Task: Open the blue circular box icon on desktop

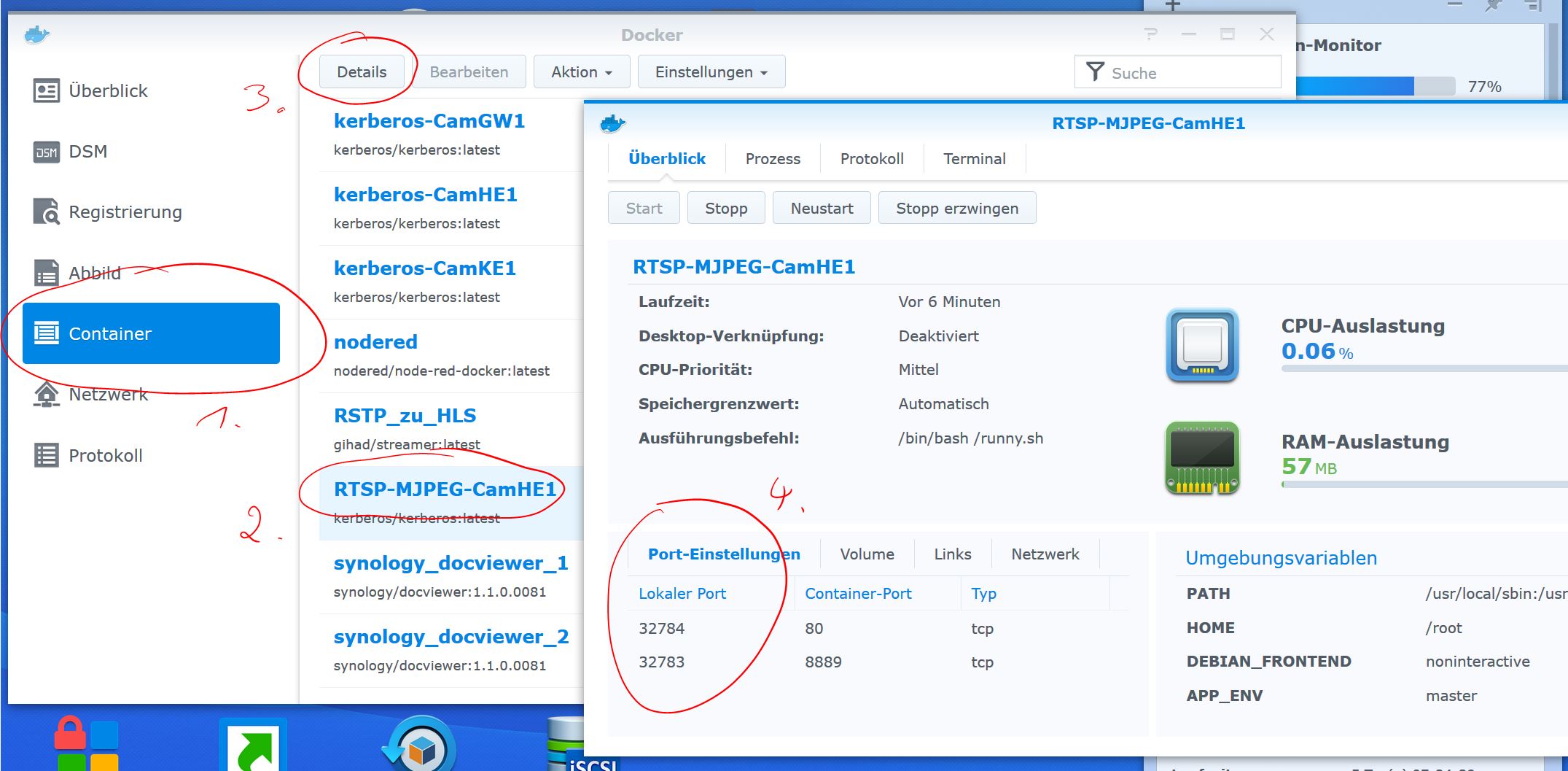Action: click(x=420, y=745)
